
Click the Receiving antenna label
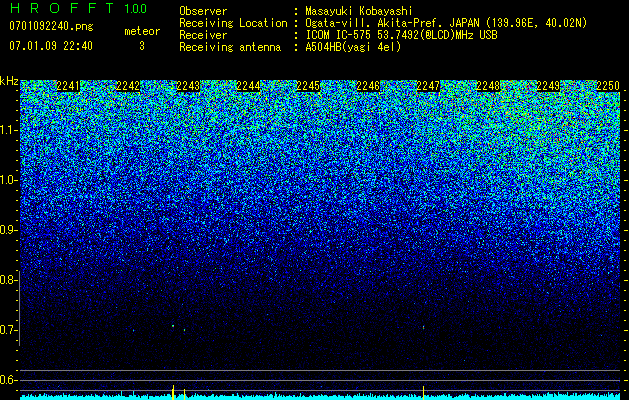pyautogui.click(x=230, y=47)
